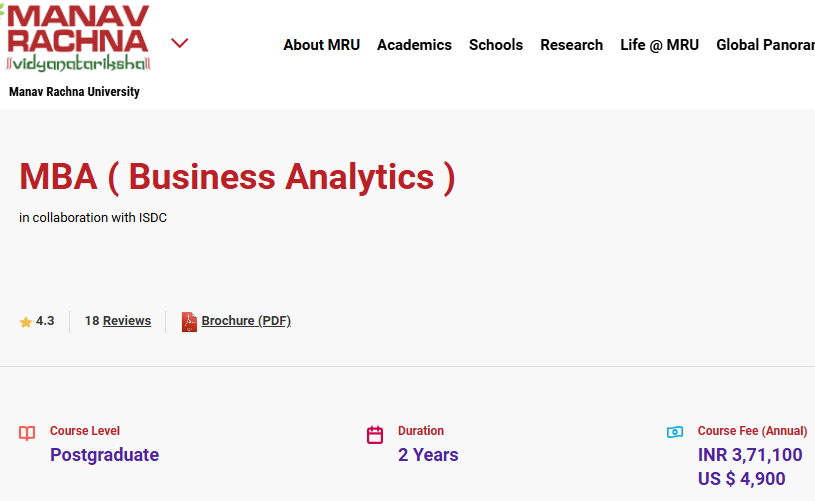
Task: Click the red PDF file icon
Action: pos(189,322)
